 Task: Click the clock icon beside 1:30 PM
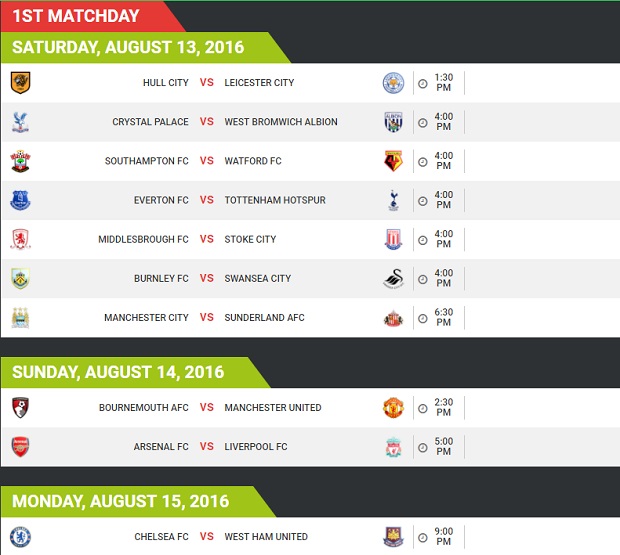tap(423, 83)
